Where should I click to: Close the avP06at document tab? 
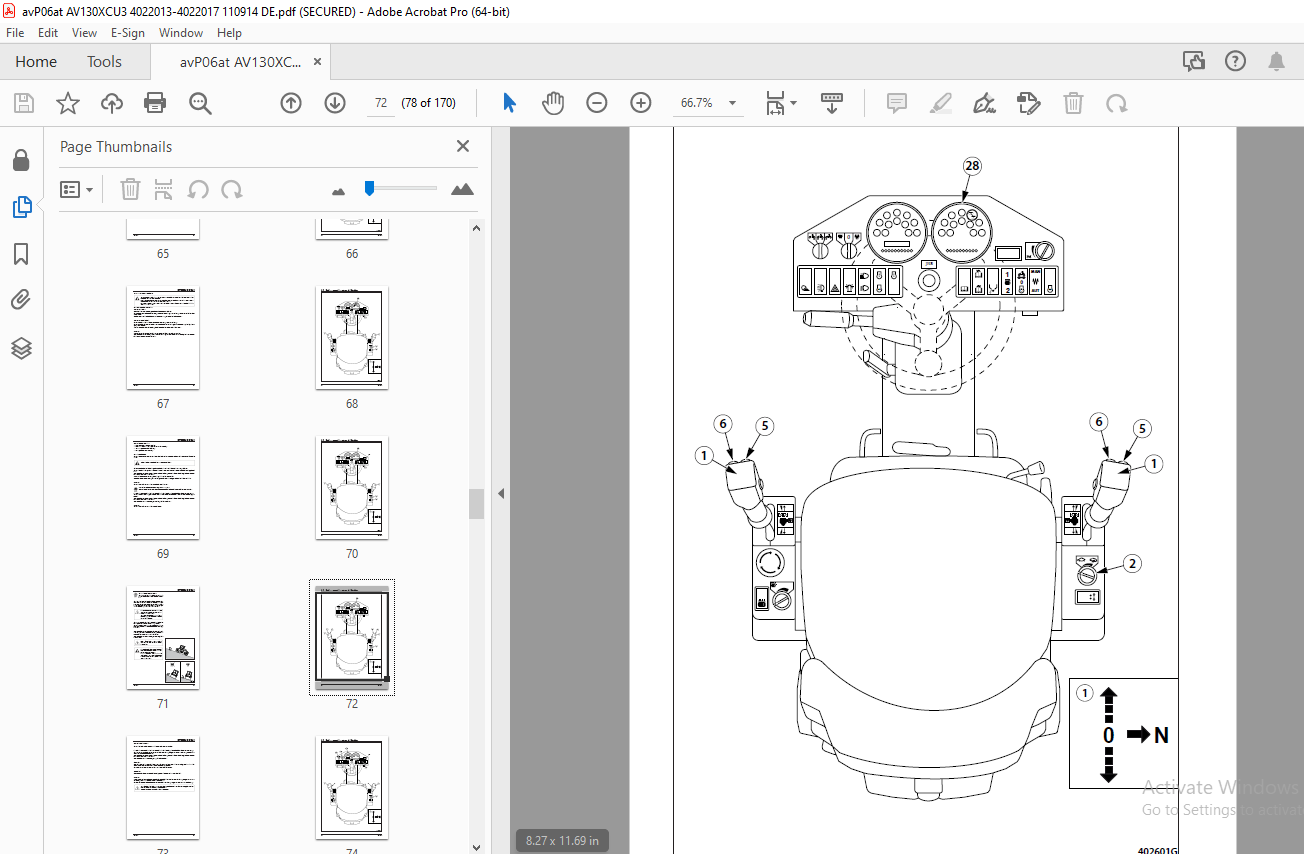pos(317,62)
